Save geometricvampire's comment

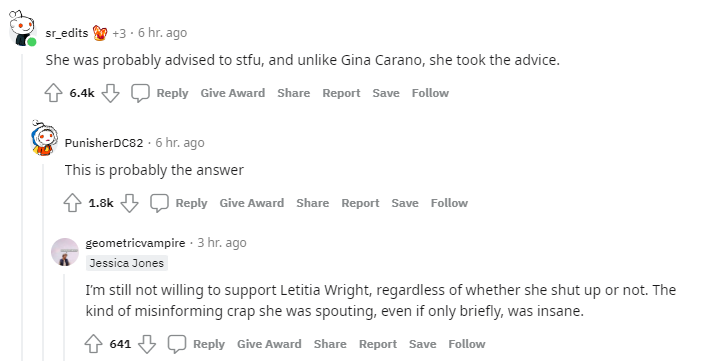[x=422, y=344]
